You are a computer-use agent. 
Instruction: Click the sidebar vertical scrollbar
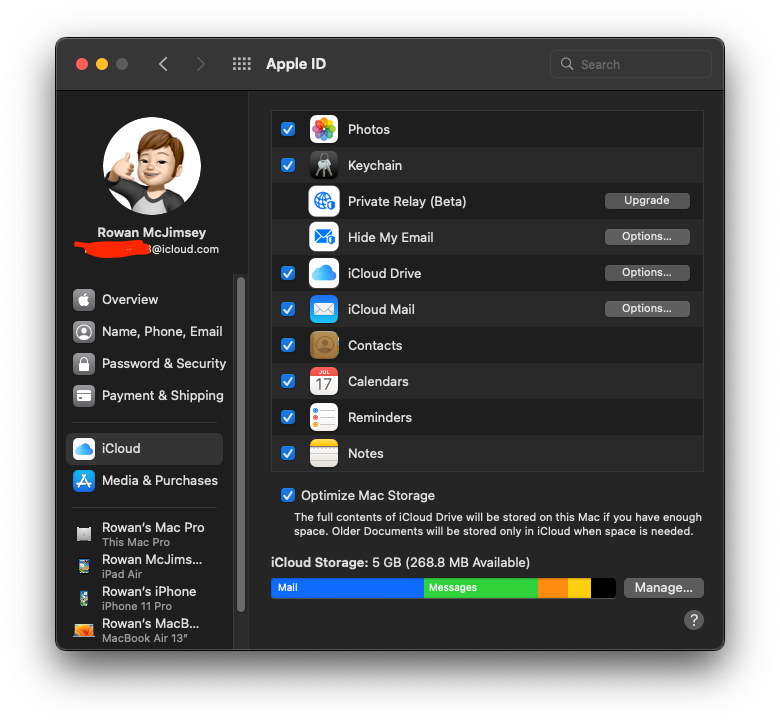(x=241, y=444)
